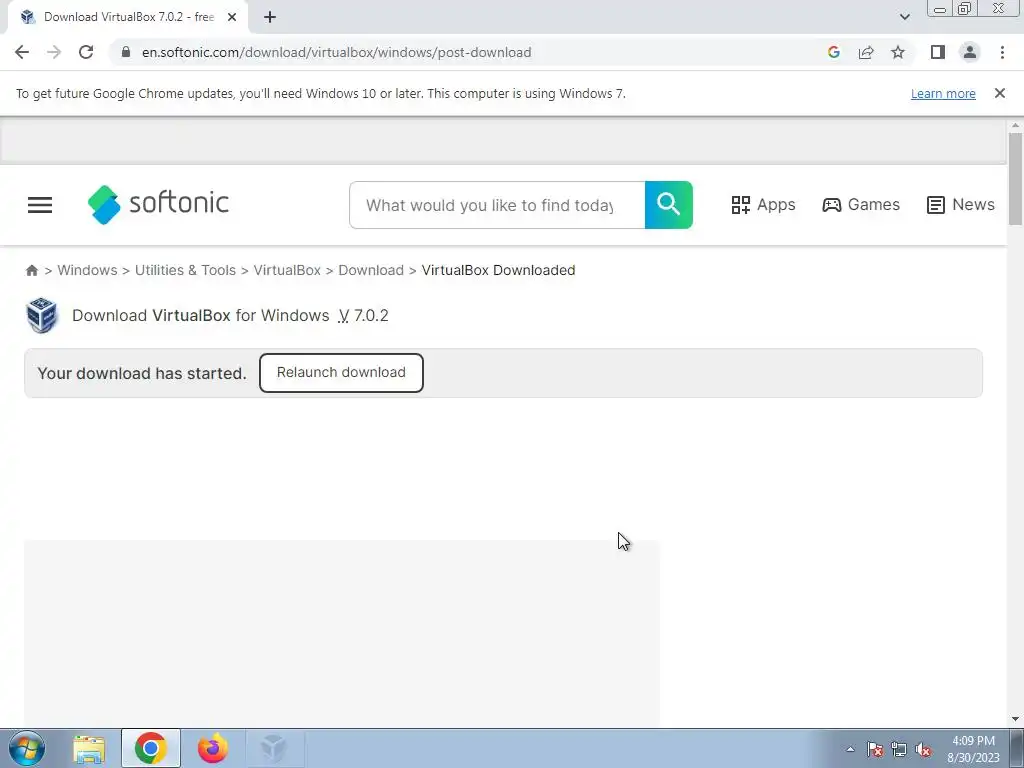The height and width of the screenshot is (768, 1024).
Task: Open VirtualBox taskbar item
Action: [273, 748]
